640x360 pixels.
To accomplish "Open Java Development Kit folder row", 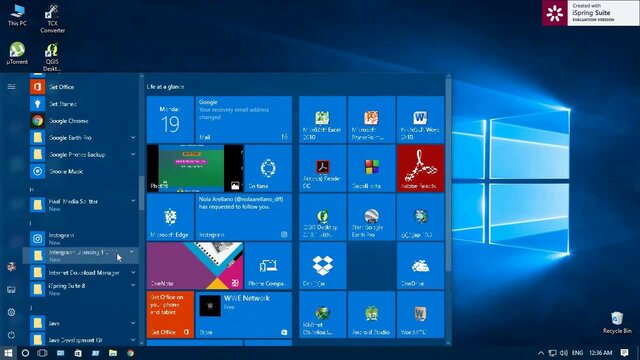I will pyautogui.click(x=84, y=340).
